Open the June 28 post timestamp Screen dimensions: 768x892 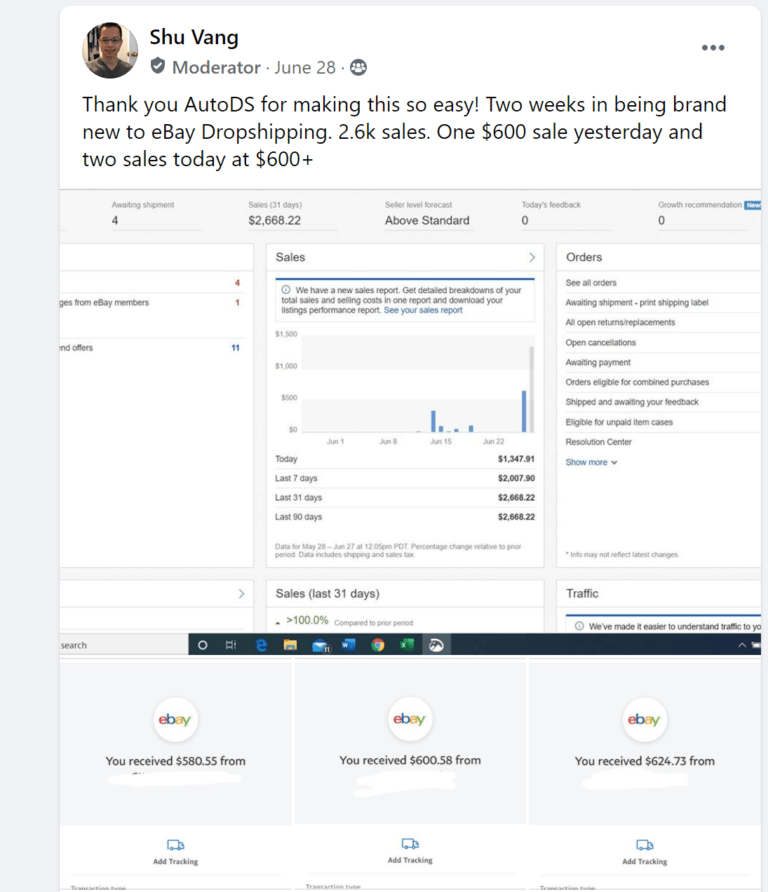[305, 68]
